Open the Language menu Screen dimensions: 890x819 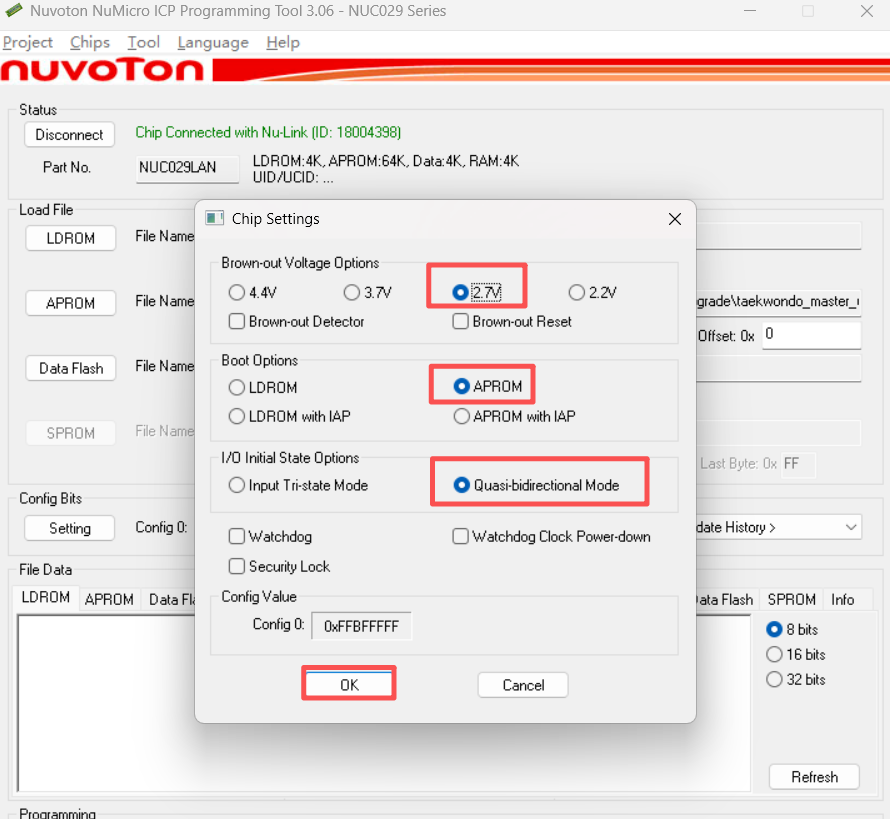click(213, 42)
